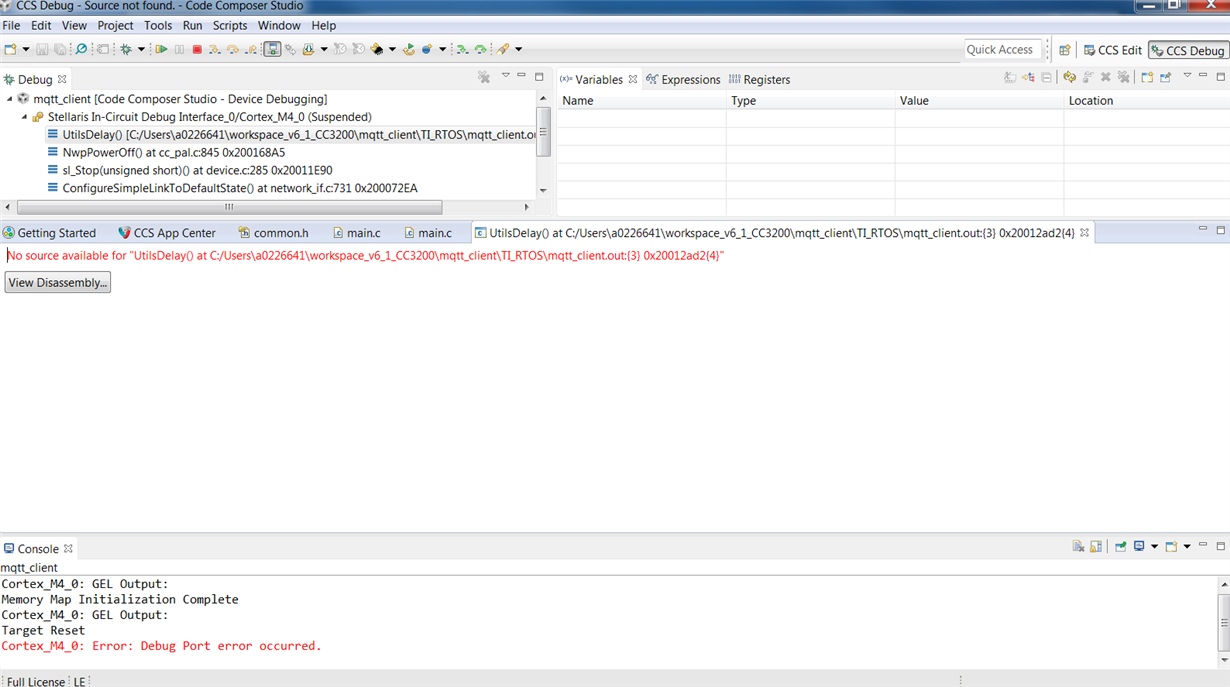Viewport: 1230px width, 687px height.
Task: Select the UtilsDelay() stack frame
Action: tap(292, 135)
